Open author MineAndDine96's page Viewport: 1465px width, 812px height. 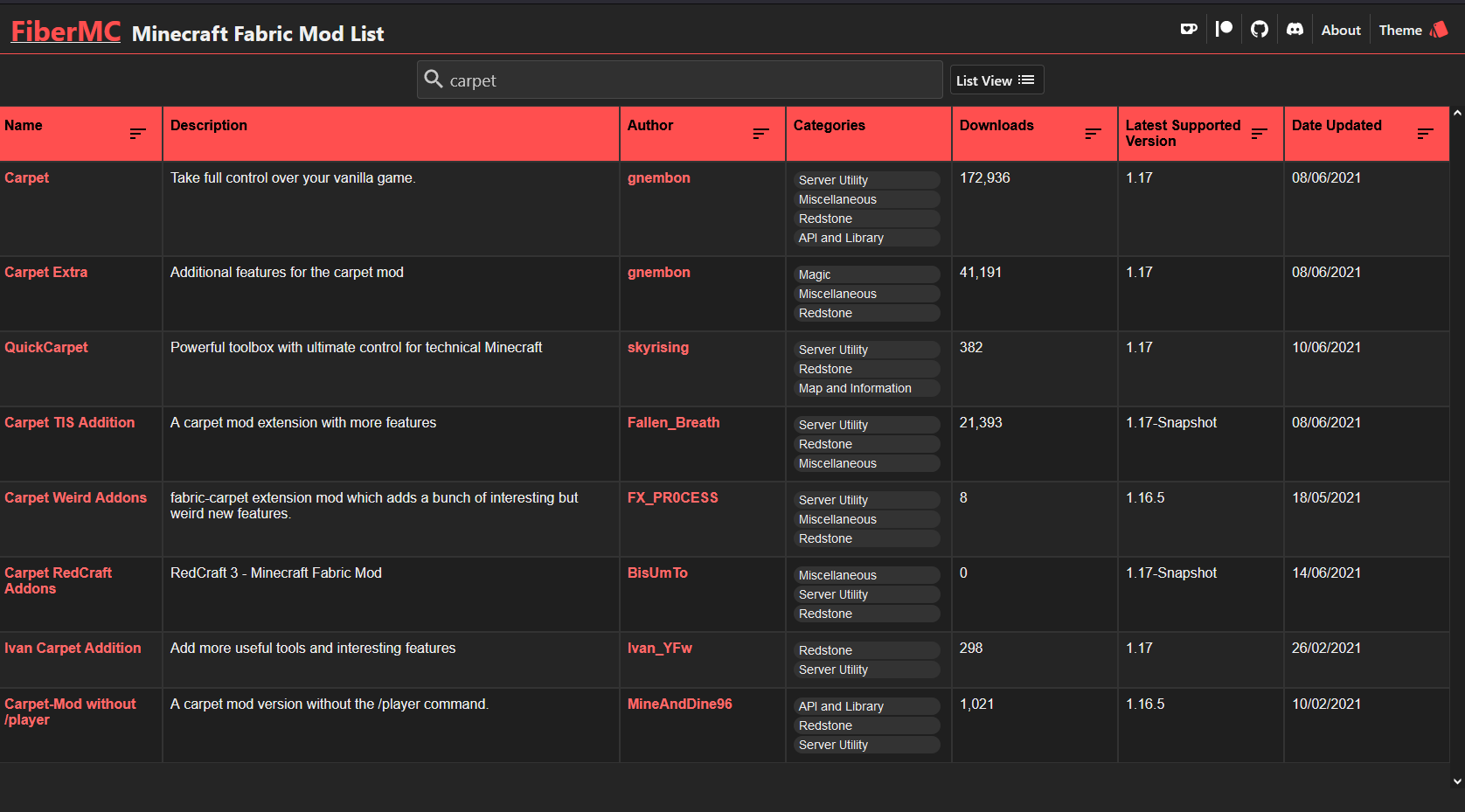679,704
